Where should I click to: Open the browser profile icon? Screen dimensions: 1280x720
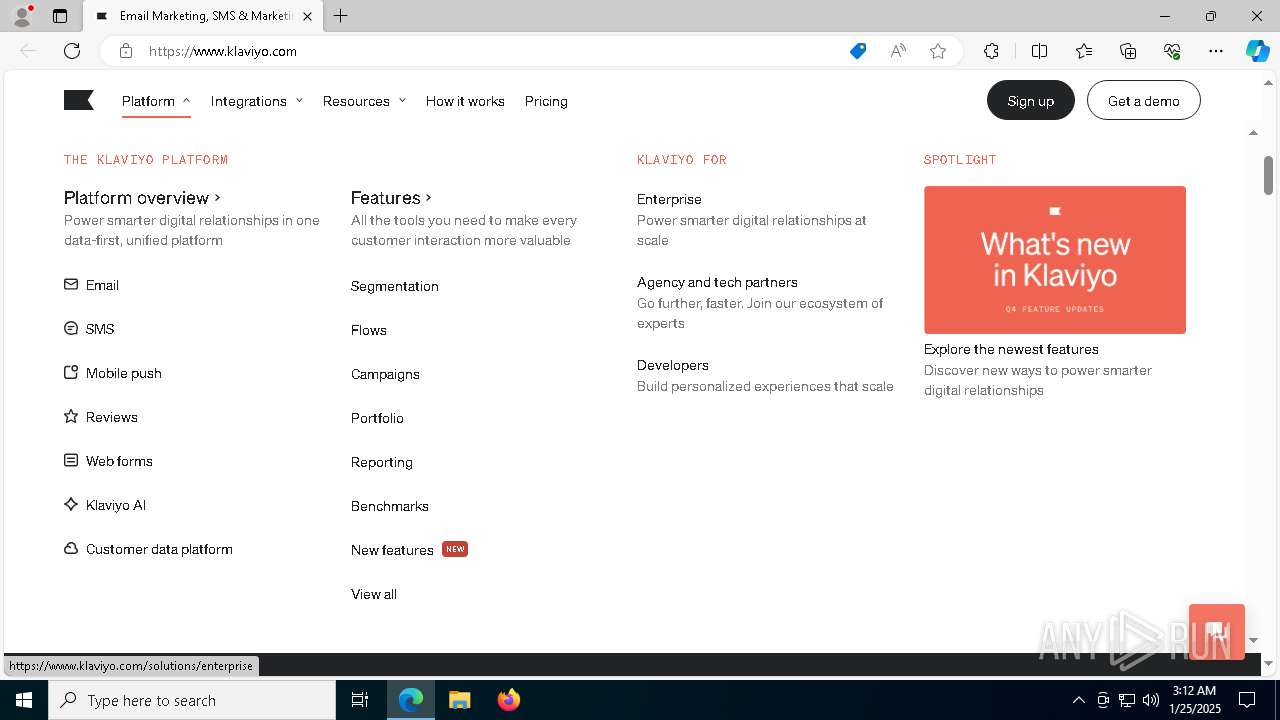click(22, 16)
